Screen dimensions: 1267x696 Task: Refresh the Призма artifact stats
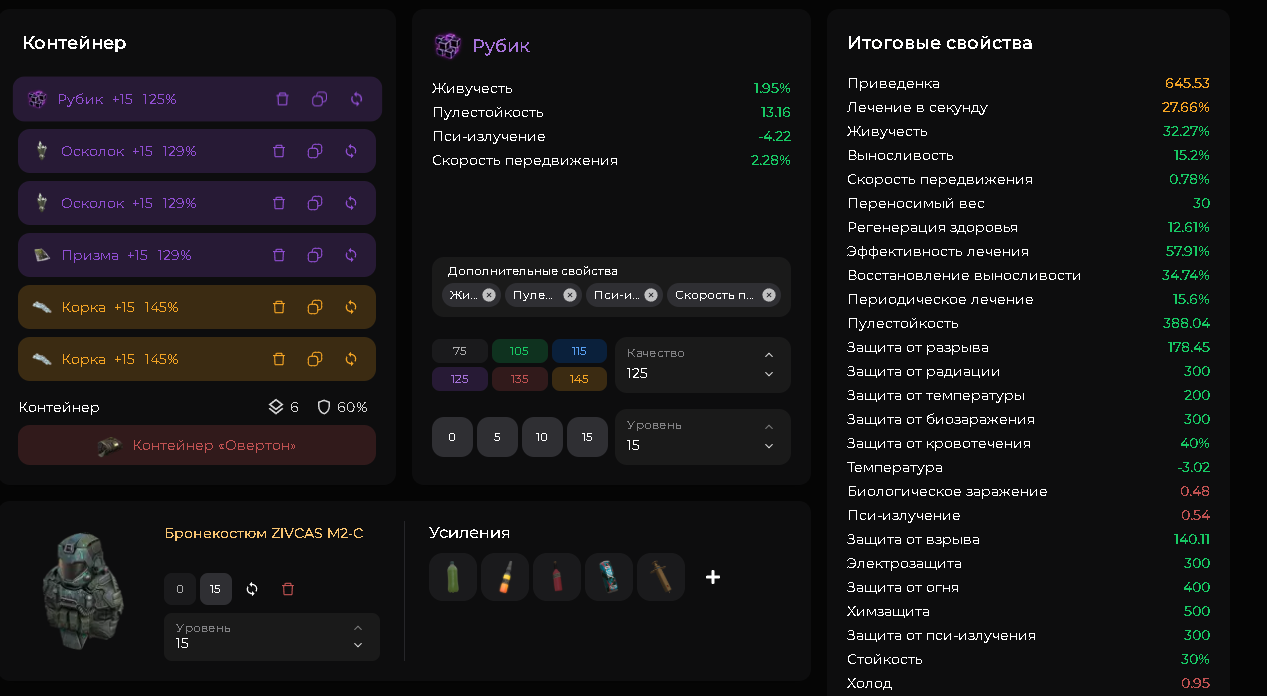click(x=351, y=255)
